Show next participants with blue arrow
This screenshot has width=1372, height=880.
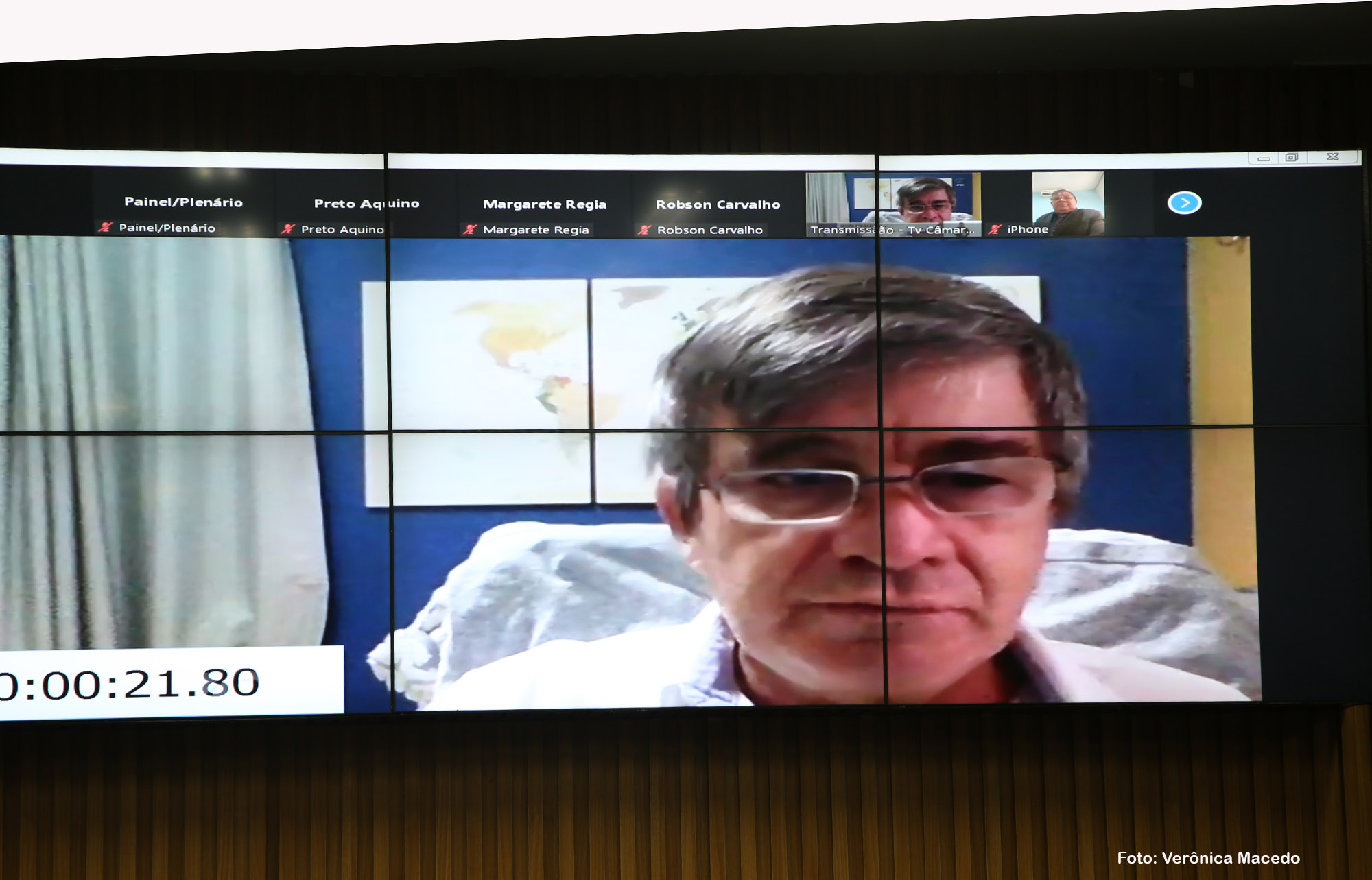tap(1184, 203)
